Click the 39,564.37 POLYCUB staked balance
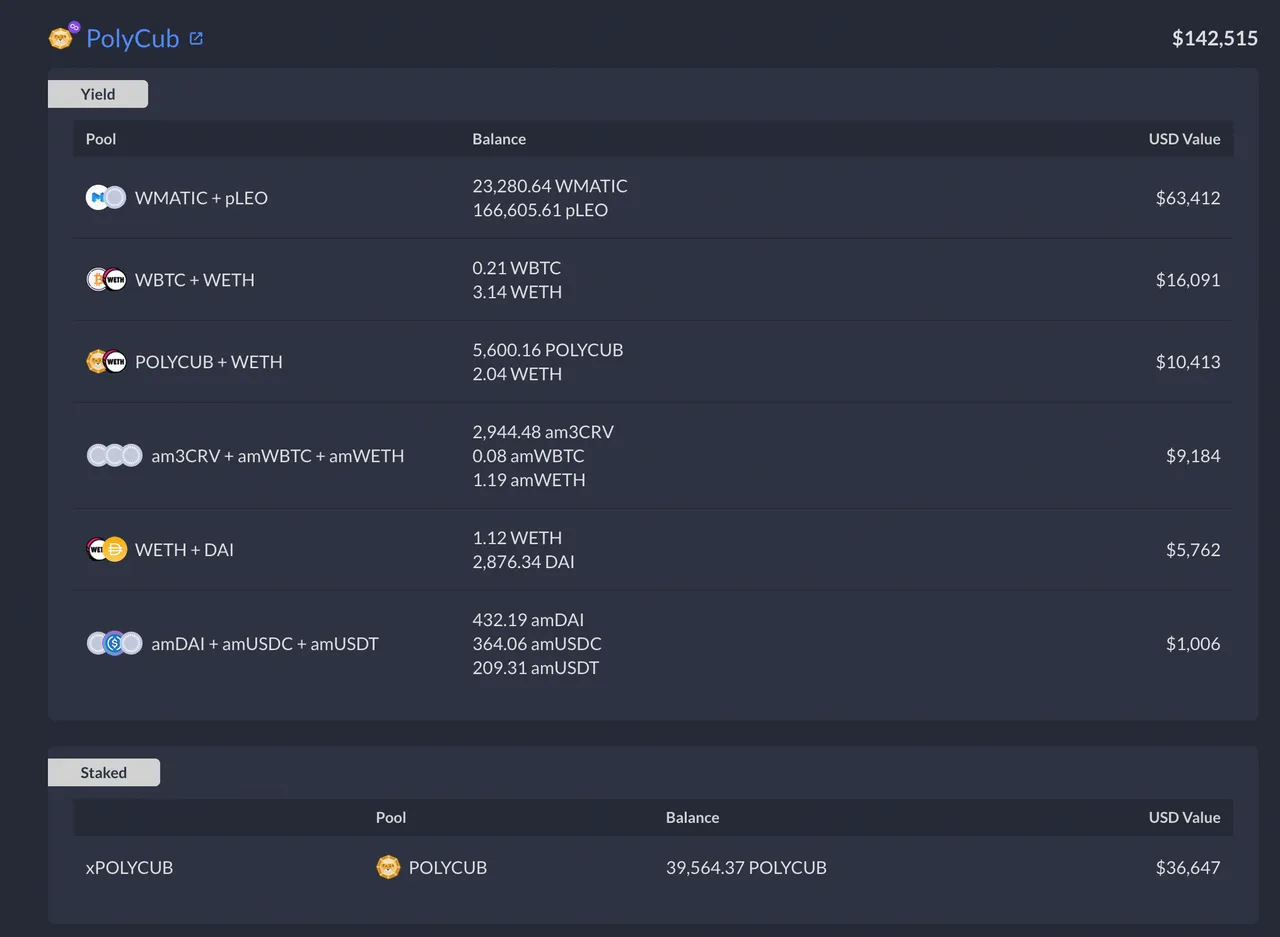The image size is (1280, 937). coord(746,868)
